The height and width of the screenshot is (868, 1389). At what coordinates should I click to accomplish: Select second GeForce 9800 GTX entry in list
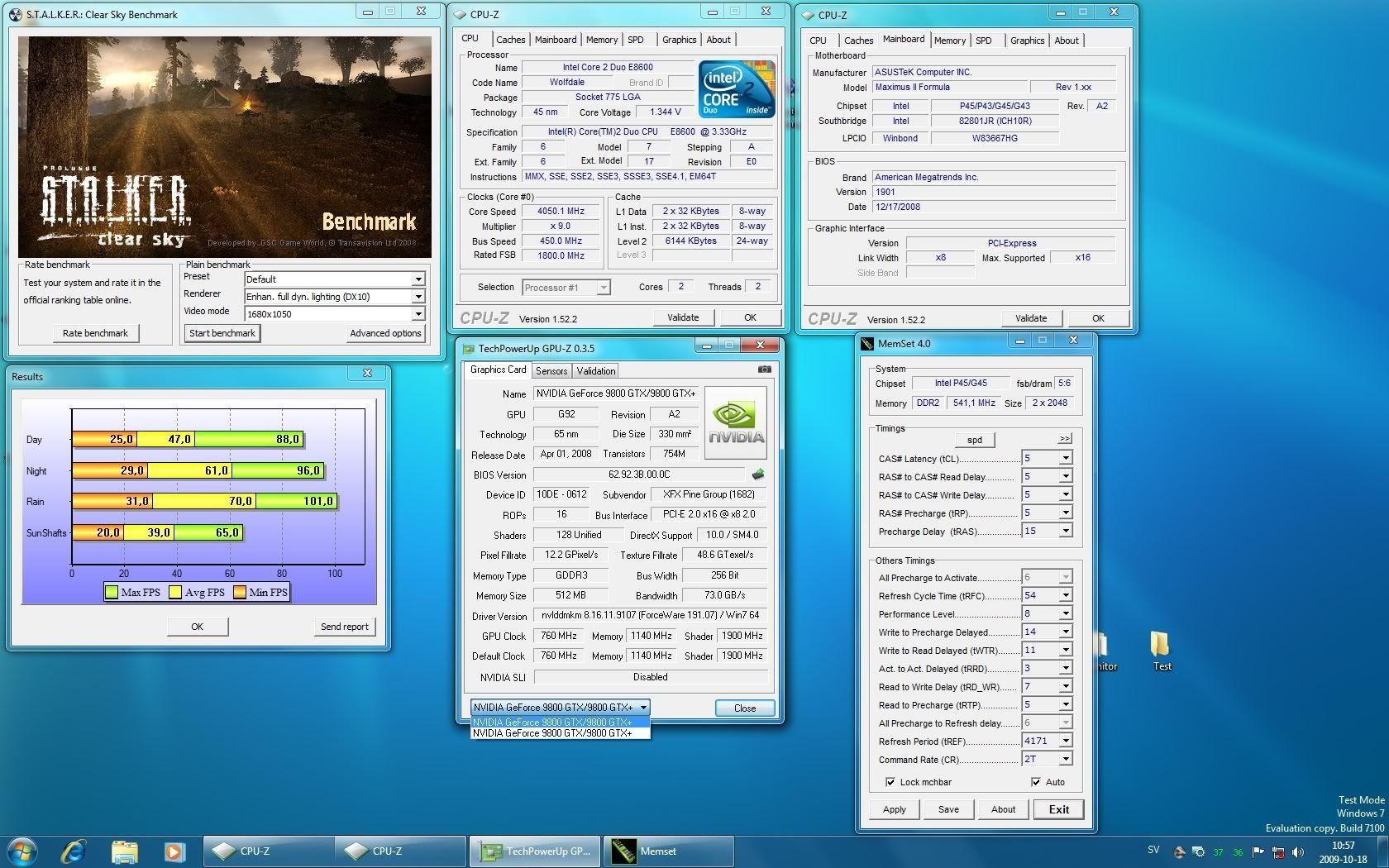tap(560, 733)
